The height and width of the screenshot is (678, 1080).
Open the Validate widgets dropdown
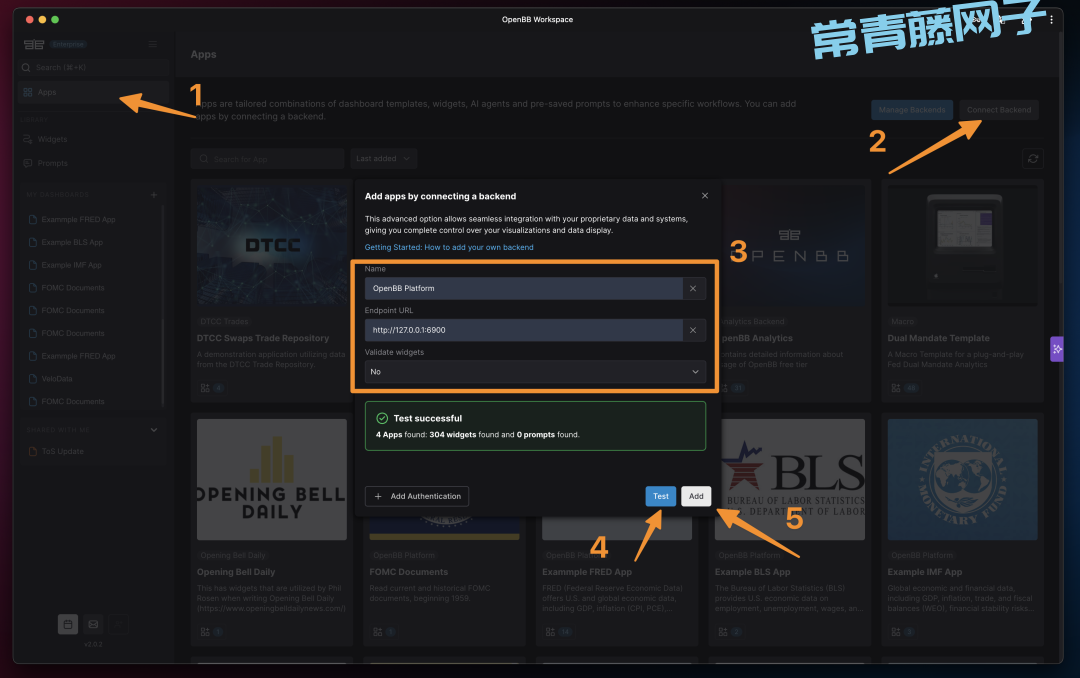(x=535, y=372)
